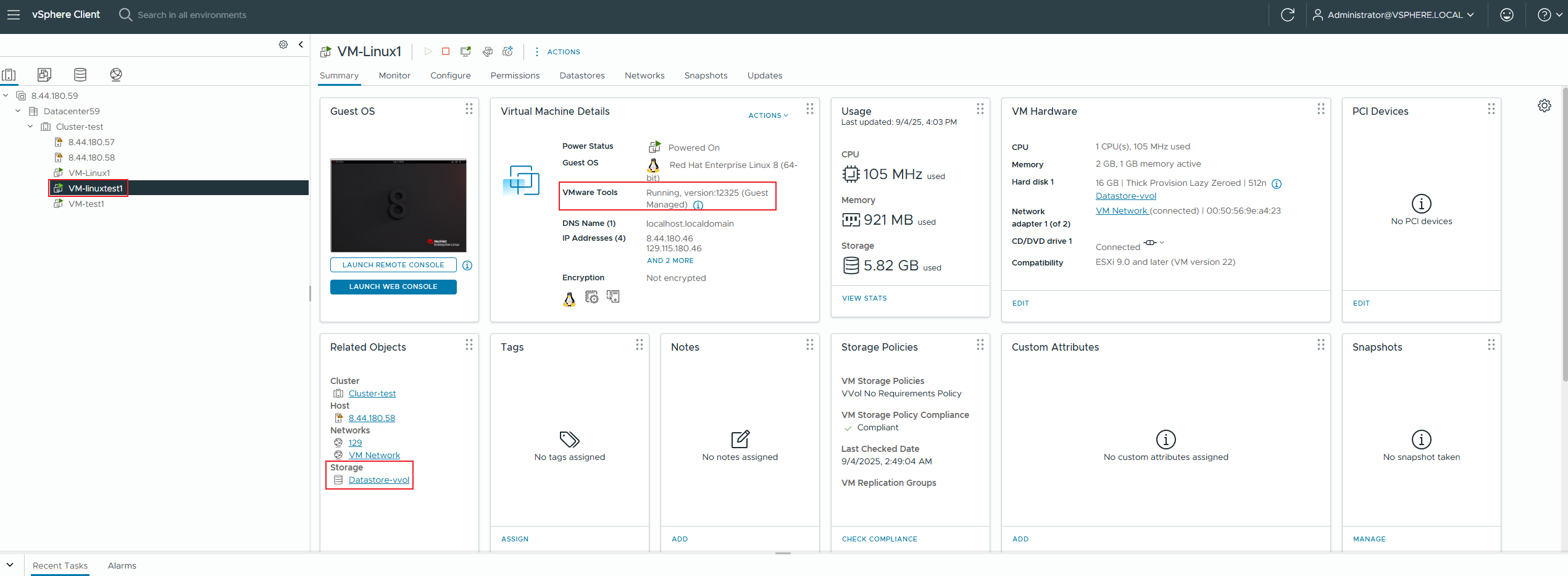Image resolution: width=1568 pixels, height=576 pixels.
Task: Open the feedback smiley icon
Action: 1507,14
